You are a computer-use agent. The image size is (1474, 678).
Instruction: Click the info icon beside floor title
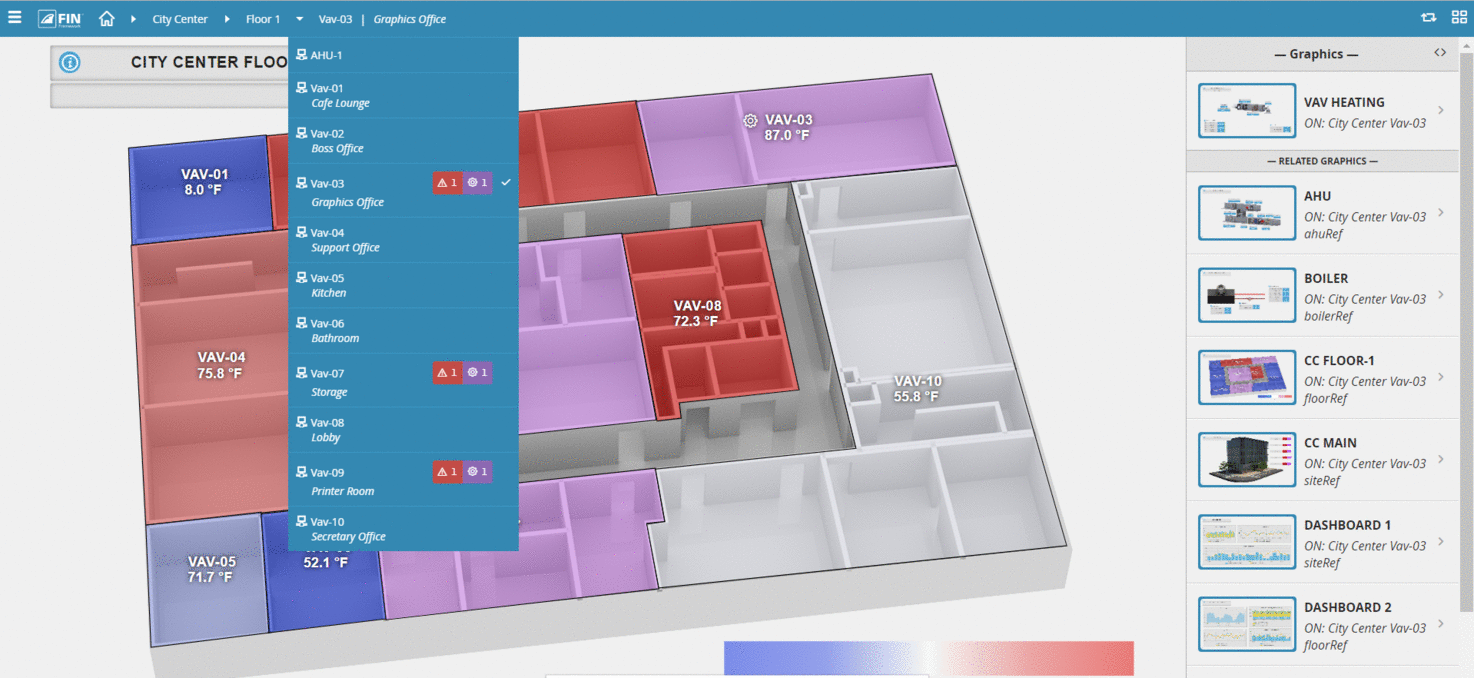pos(70,63)
